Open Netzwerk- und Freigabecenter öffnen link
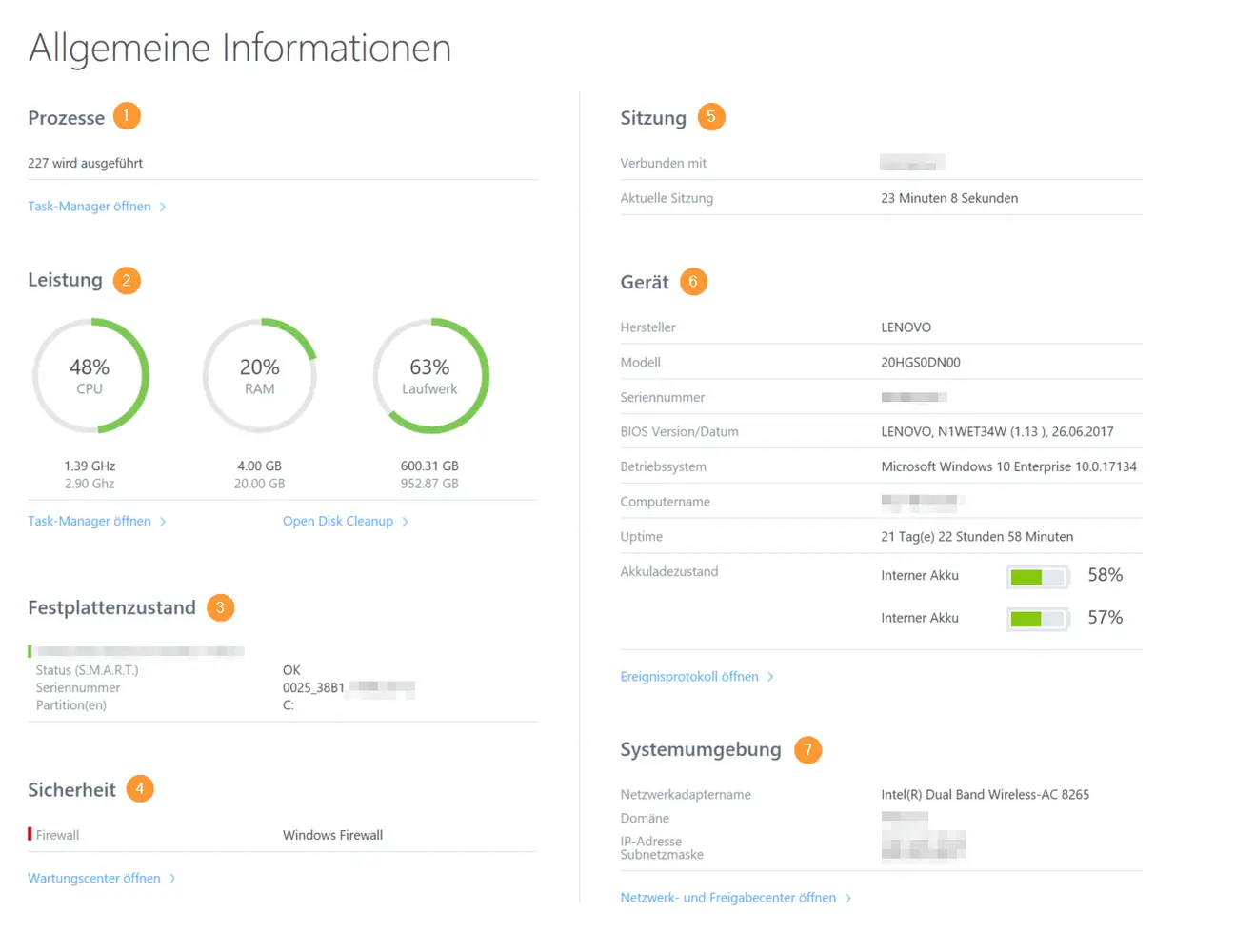This screenshot has height=952, width=1235. (x=736, y=898)
